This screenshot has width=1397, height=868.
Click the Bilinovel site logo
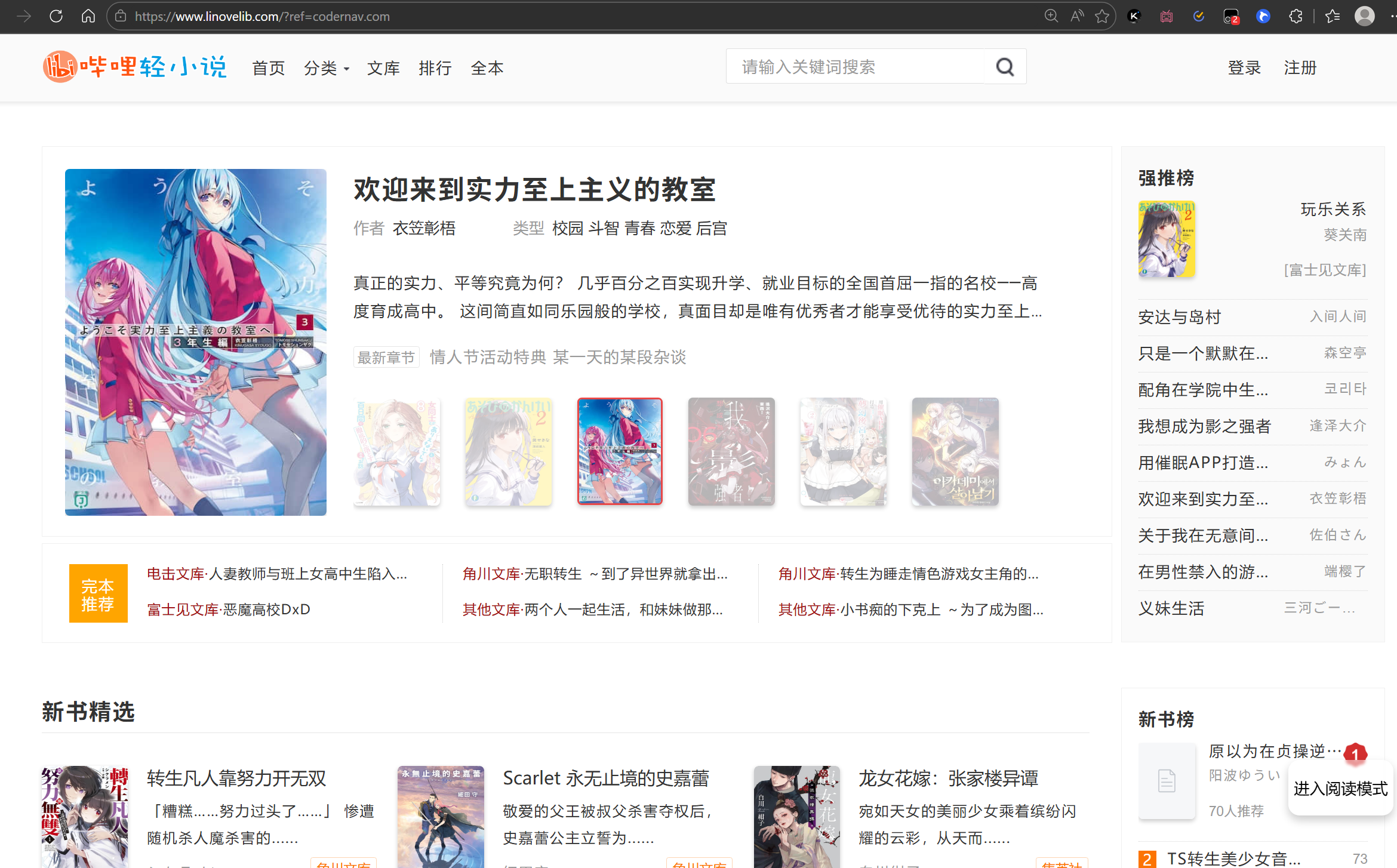[135, 67]
